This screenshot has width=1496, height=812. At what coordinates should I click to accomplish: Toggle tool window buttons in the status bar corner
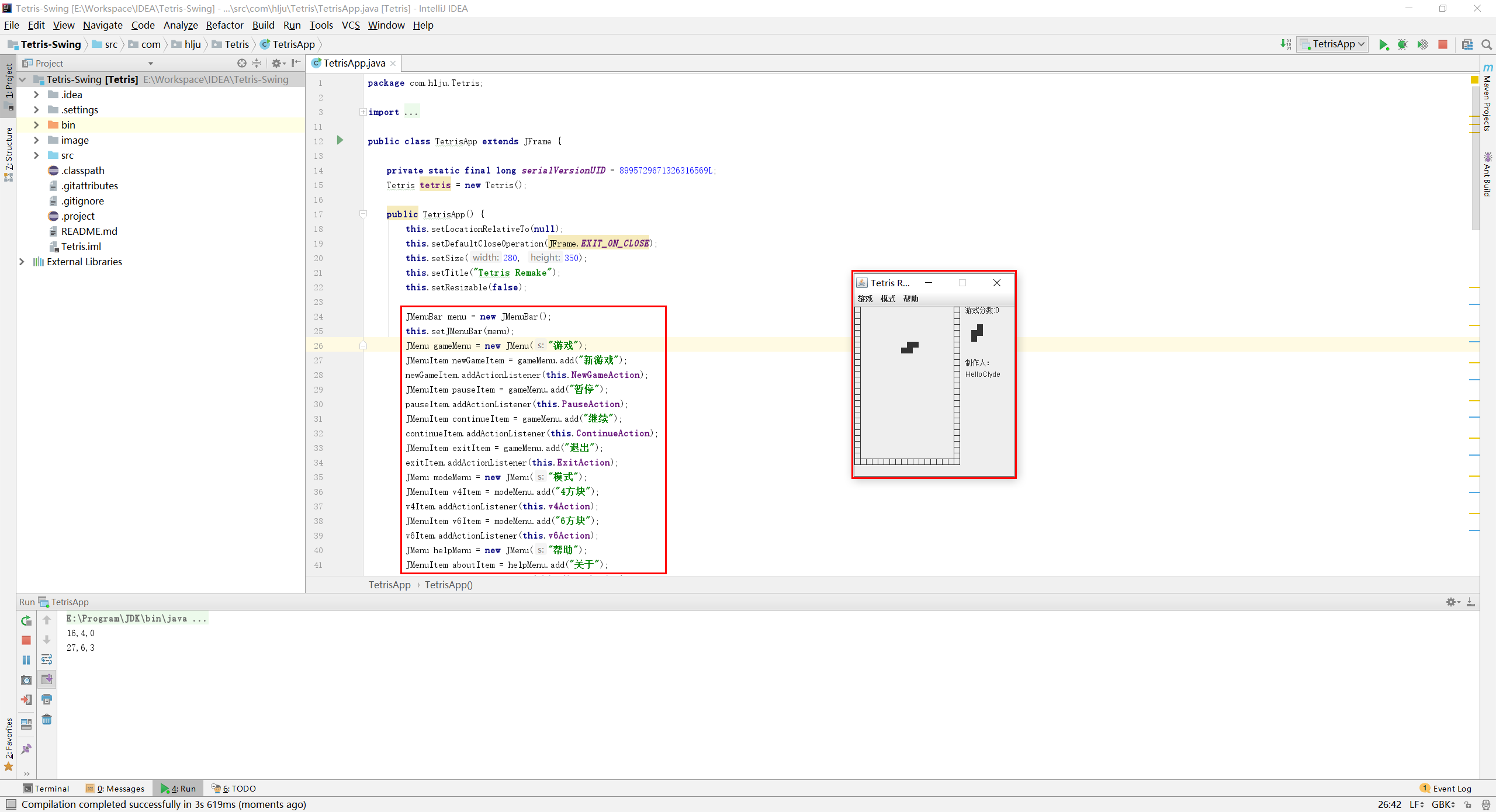tap(11, 804)
